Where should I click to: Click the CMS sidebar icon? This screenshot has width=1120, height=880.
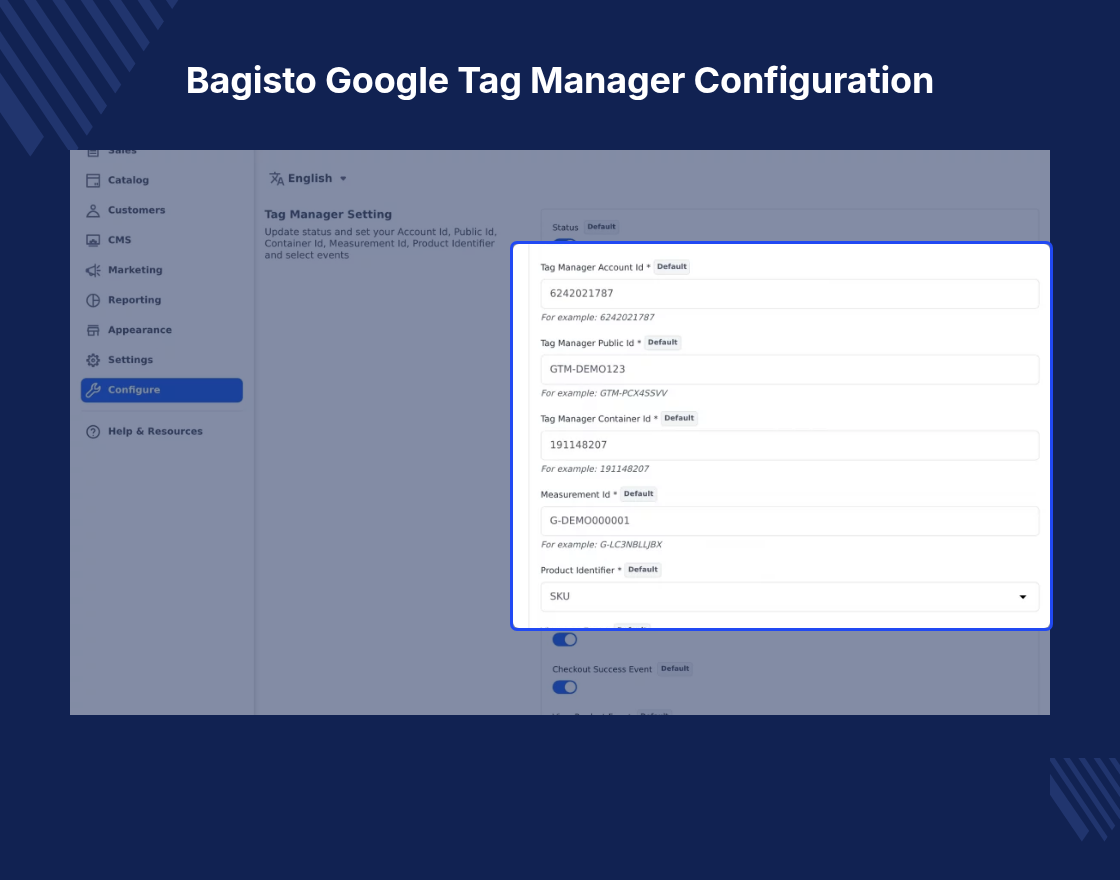coord(93,241)
